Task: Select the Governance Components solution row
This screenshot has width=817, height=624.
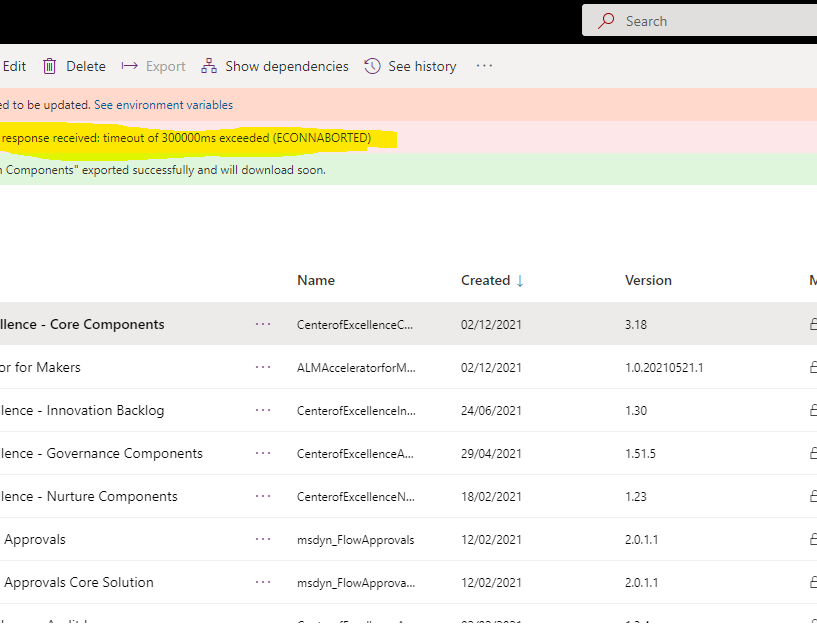Action: [x=100, y=453]
